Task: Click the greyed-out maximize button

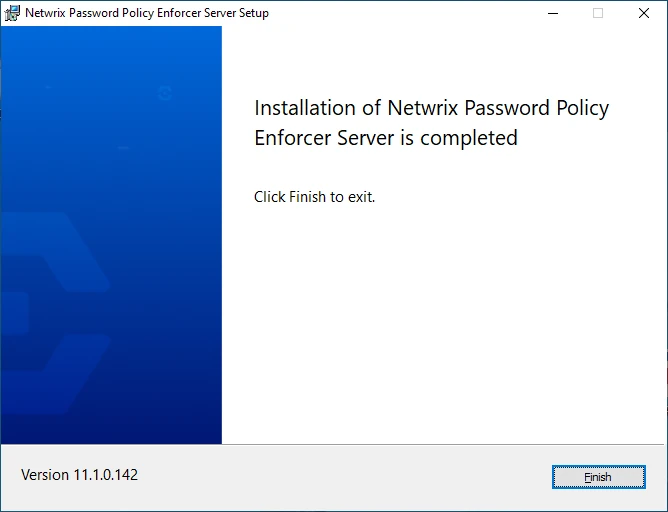Action: click(x=598, y=13)
